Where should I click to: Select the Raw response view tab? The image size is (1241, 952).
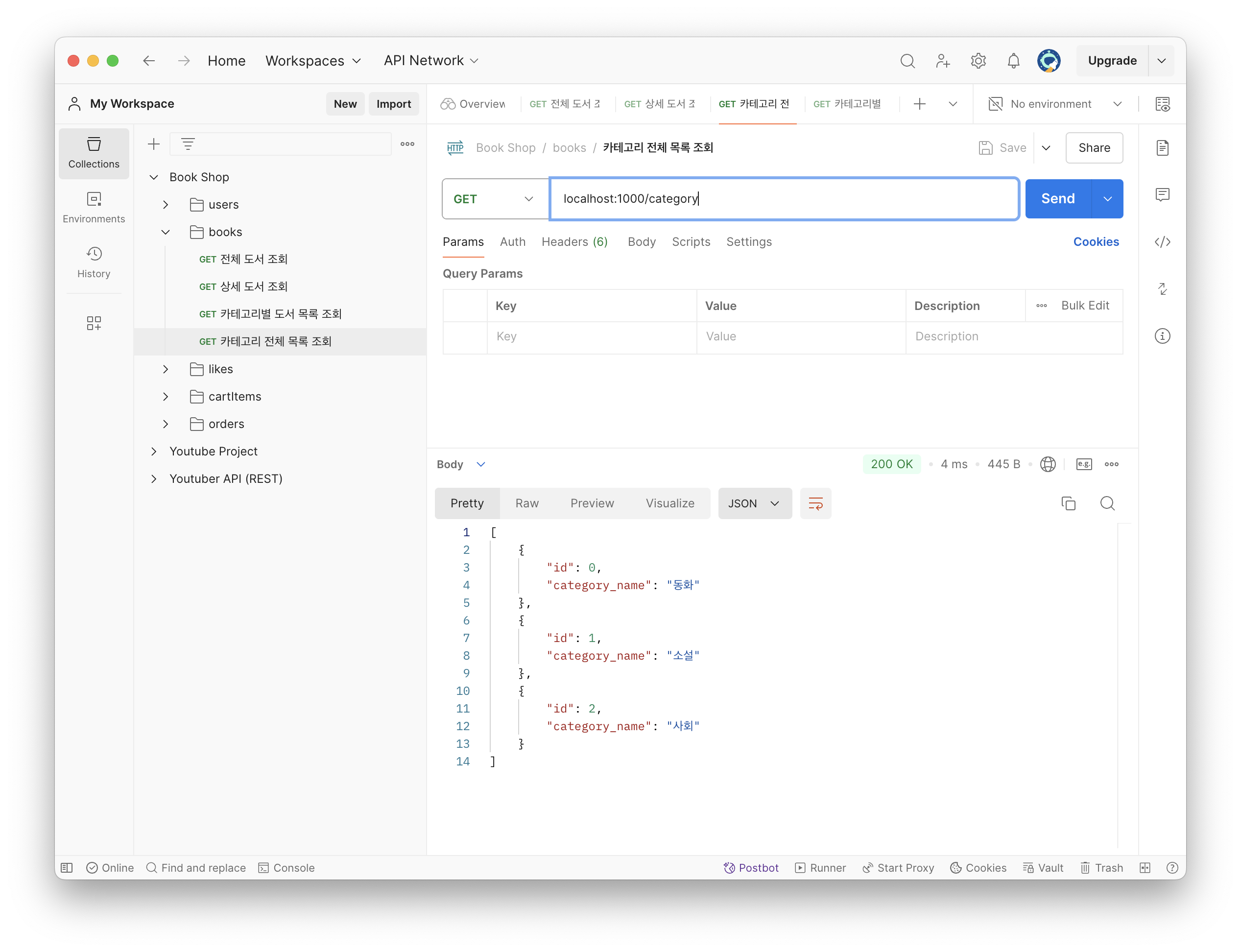(x=526, y=503)
